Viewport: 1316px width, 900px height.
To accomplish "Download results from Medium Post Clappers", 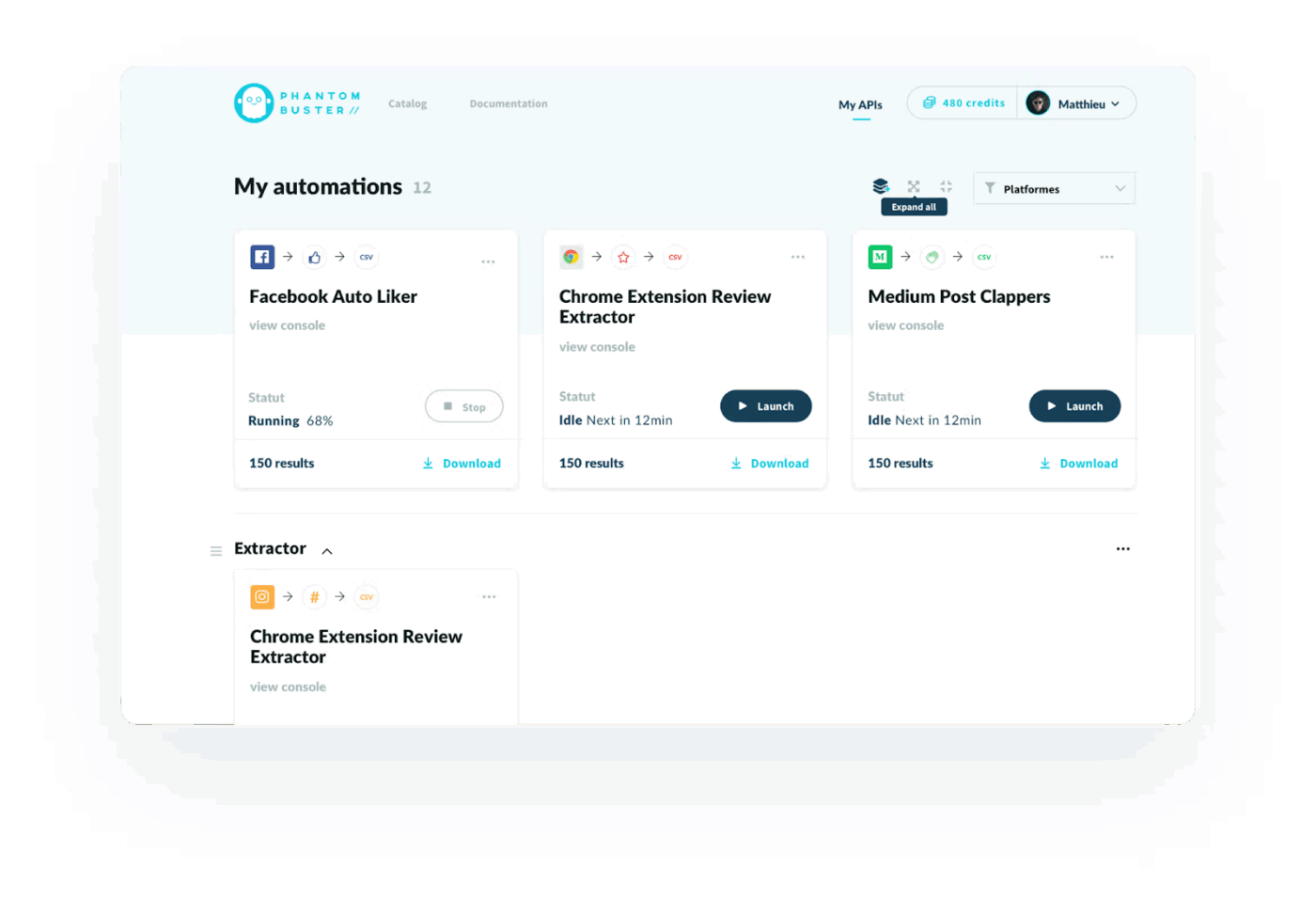I will coord(1079,463).
